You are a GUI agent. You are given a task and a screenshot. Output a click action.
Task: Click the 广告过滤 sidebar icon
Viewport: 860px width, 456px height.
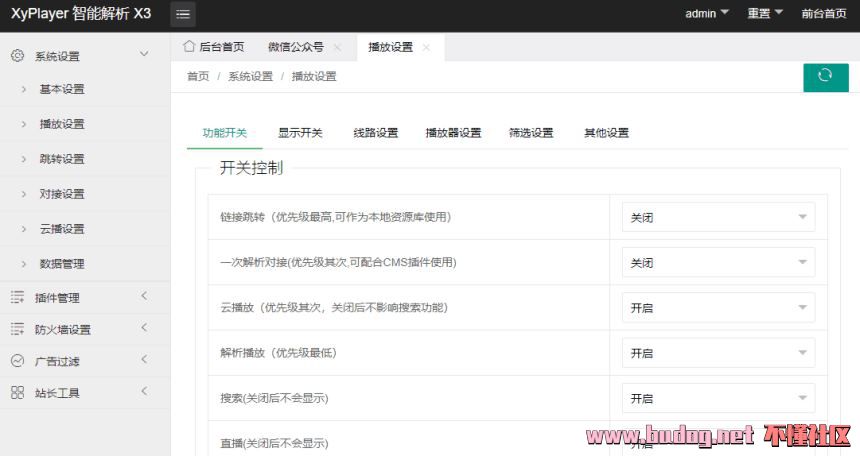(x=17, y=361)
